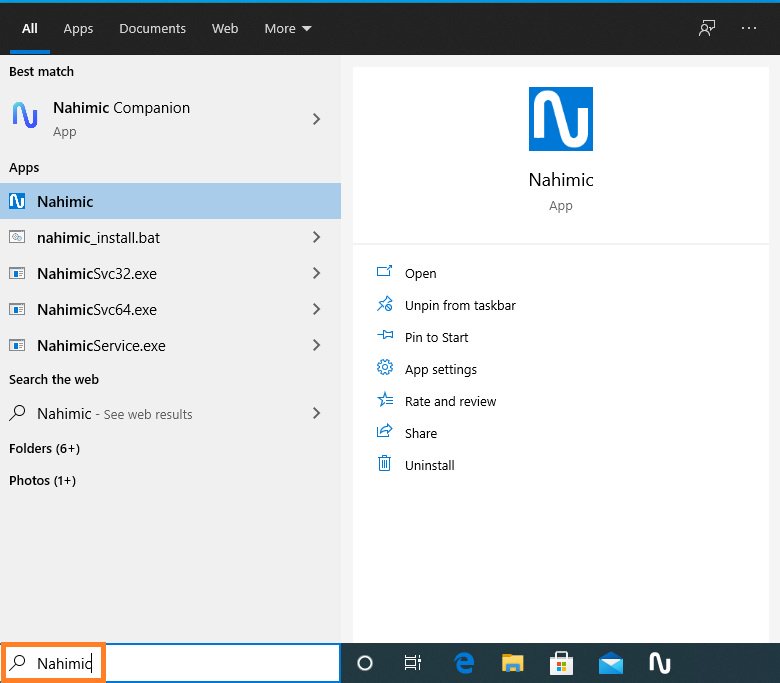Click the Nahimic icon in the taskbar
Viewport: 780px width, 683px height.
[x=659, y=663]
